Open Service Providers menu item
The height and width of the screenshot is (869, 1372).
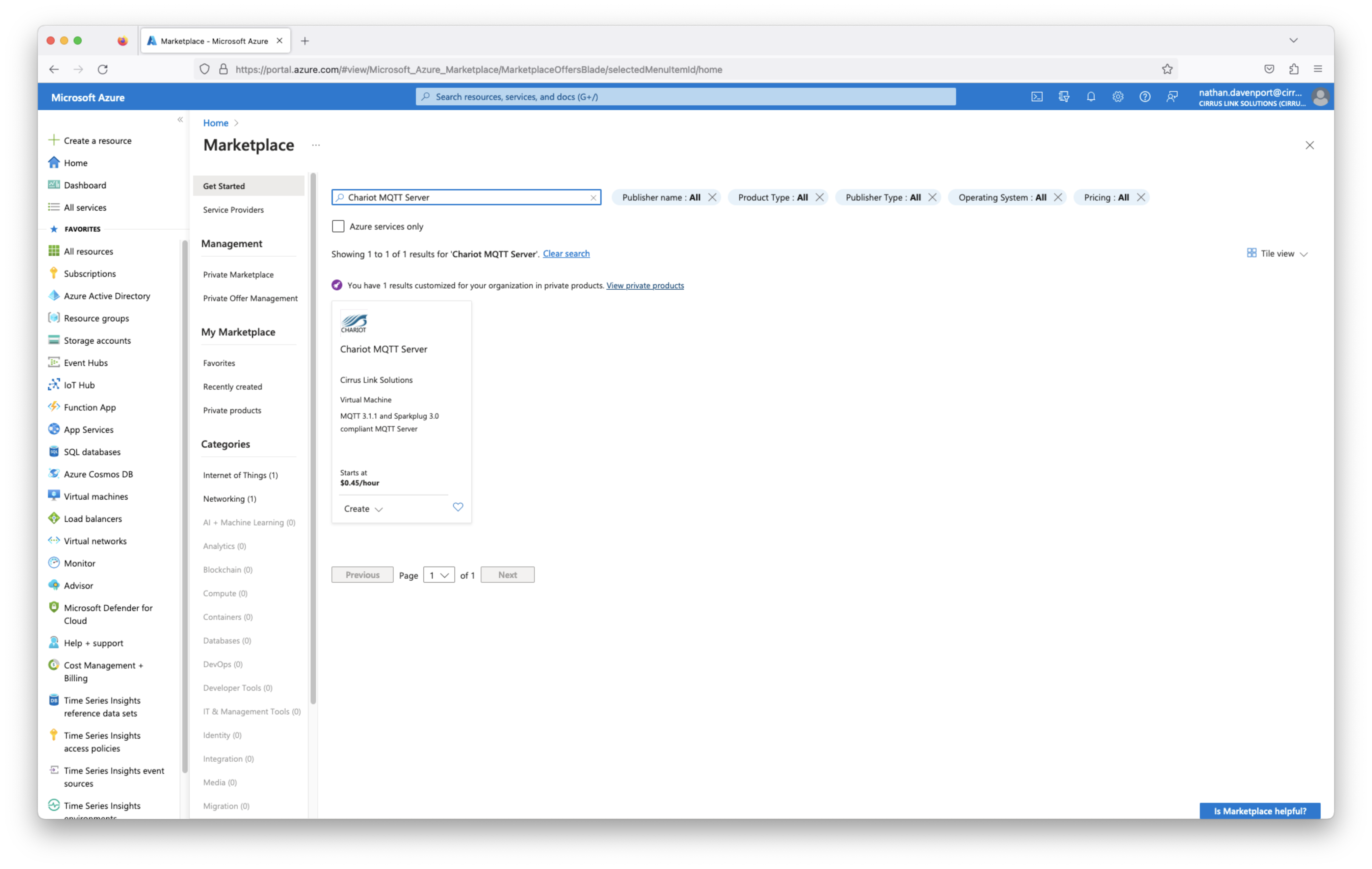click(x=233, y=210)
